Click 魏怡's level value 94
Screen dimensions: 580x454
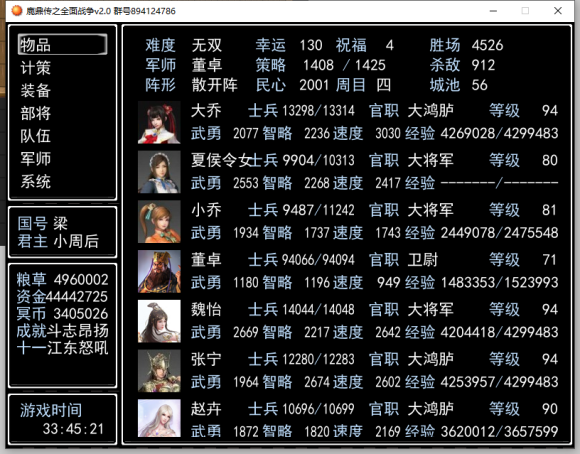tap(550, 309)
